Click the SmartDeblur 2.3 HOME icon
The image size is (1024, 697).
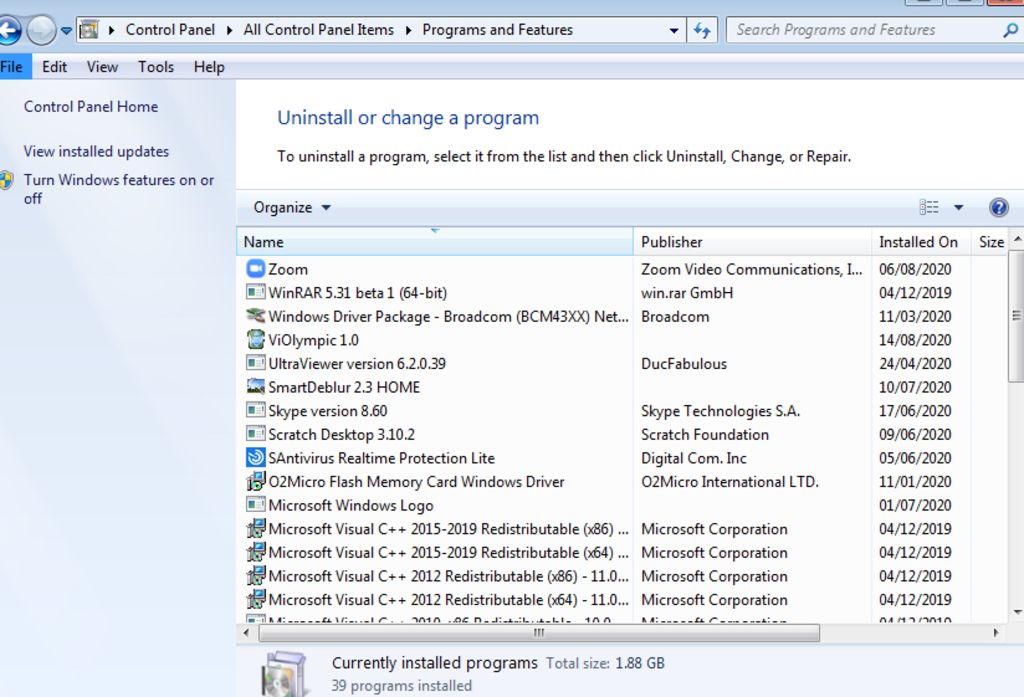tap(255, 386)
